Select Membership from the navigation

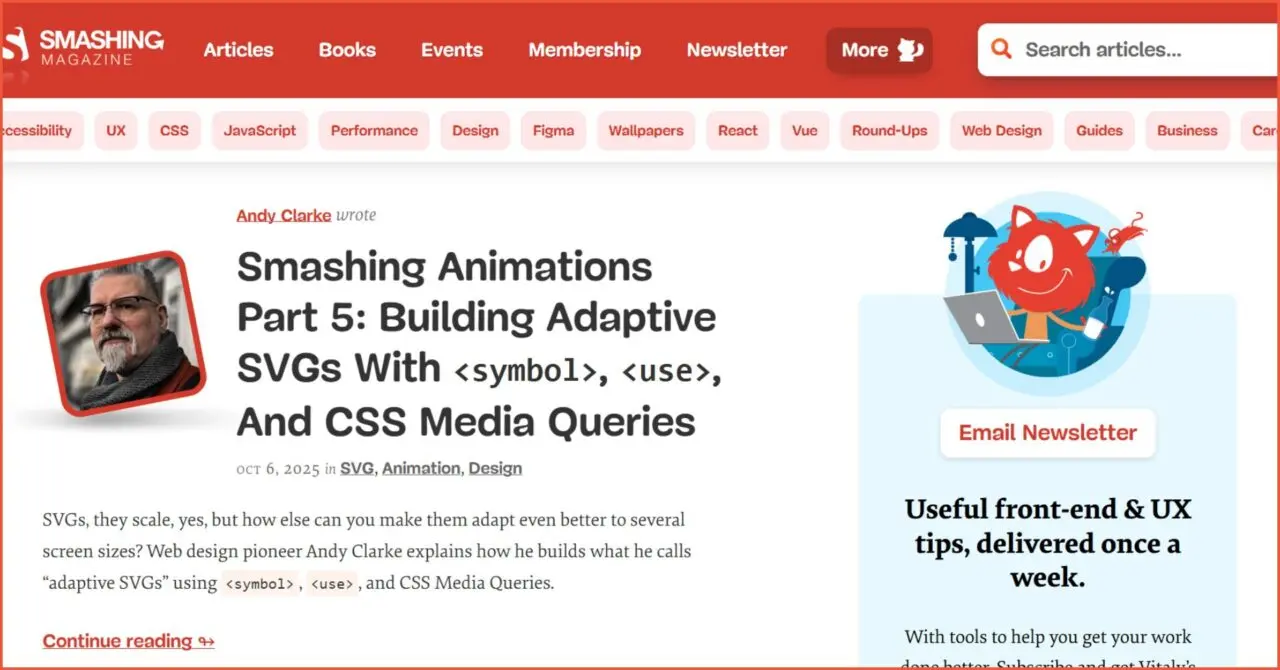click(x=584, y=49)
